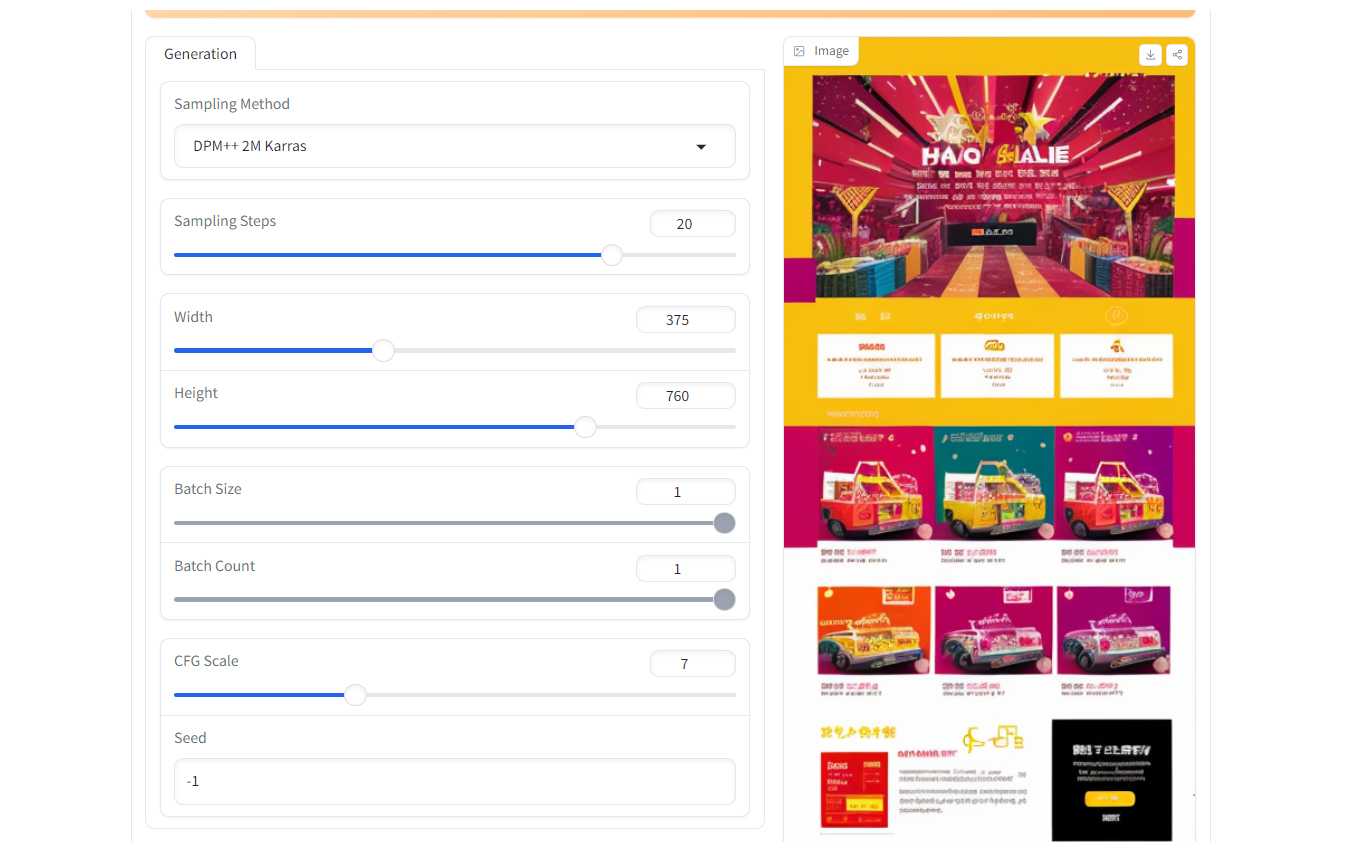
Task: Focus the CFG Scale number field
Action: [692, 664]
